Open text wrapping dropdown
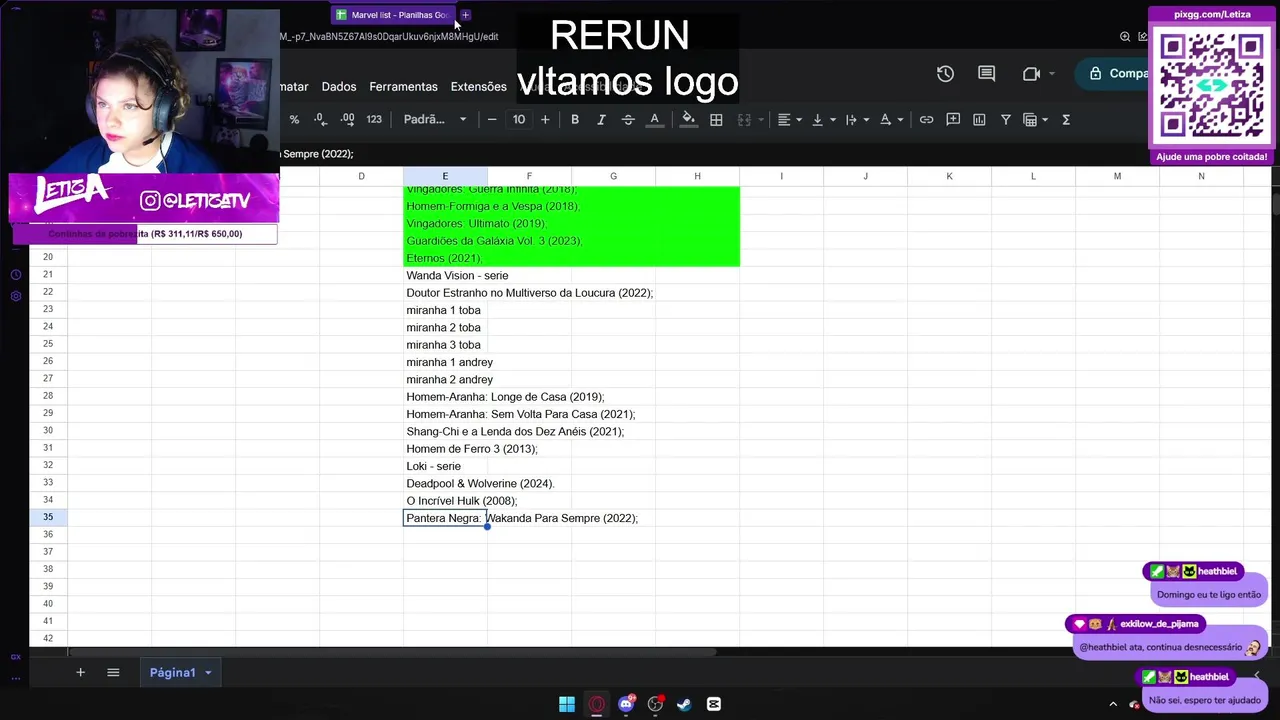The width and height of the screenshot is (1280, 720). tap(856, 119)
